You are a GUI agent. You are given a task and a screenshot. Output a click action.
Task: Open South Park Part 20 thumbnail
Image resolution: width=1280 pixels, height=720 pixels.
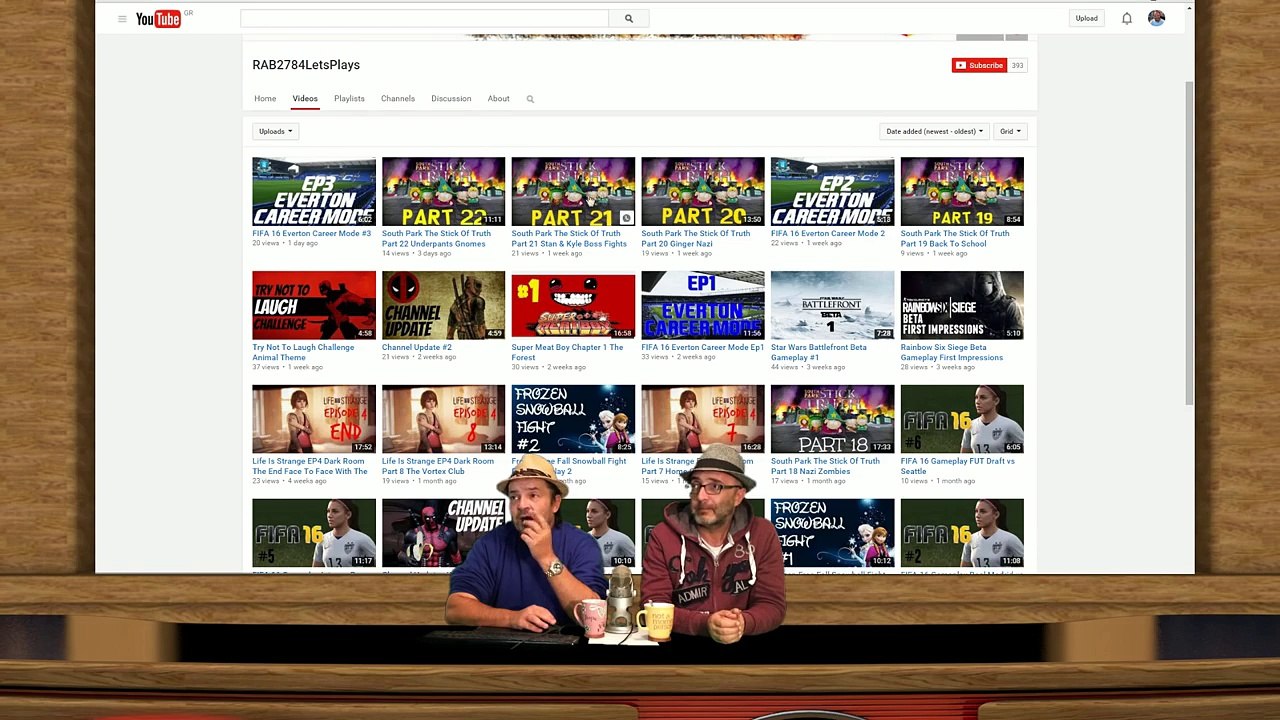click(703, 192)
